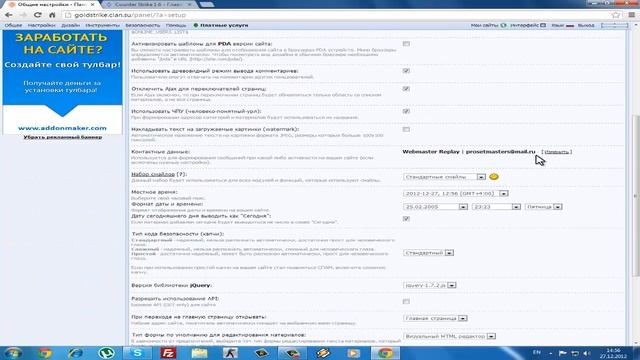Open the 'Инструменты' panel menu
This screenshot has height=360, width=640.
102,25
